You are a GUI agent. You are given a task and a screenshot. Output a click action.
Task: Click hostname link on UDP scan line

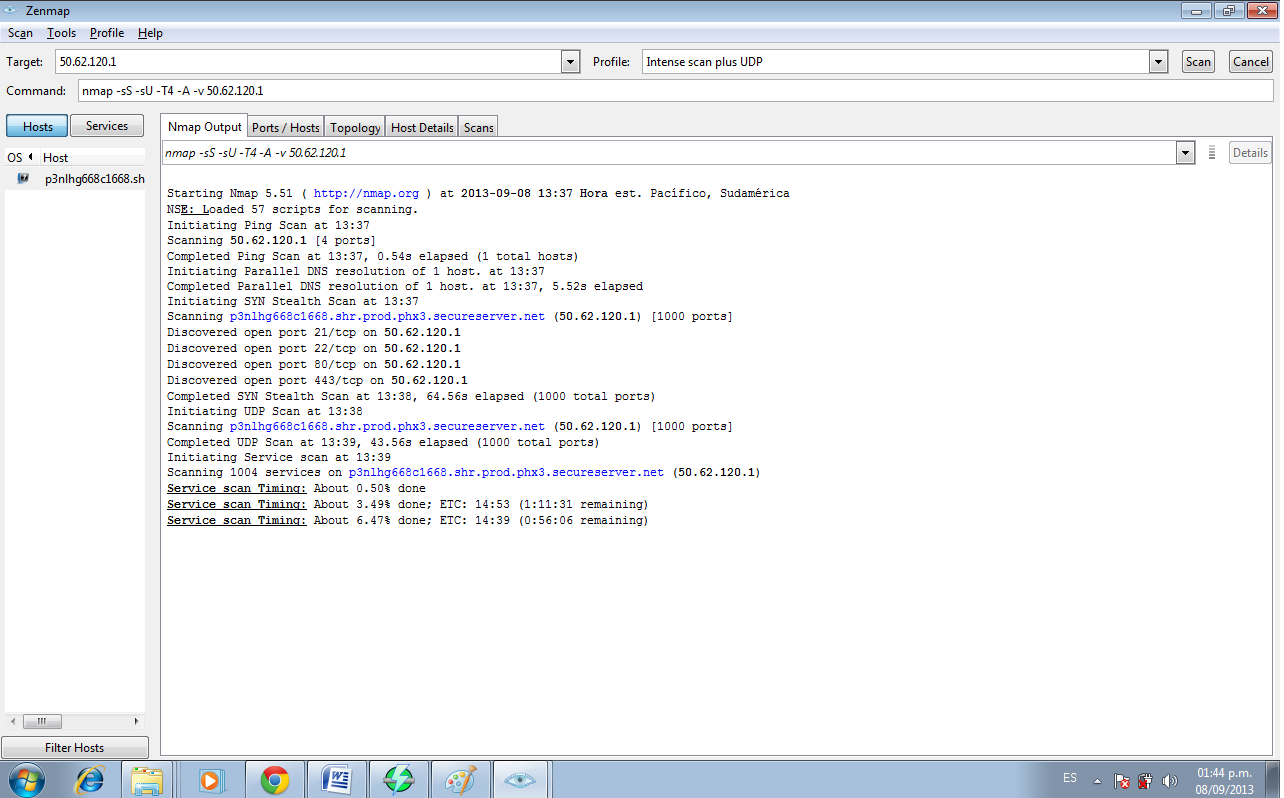tap(387, 427)
